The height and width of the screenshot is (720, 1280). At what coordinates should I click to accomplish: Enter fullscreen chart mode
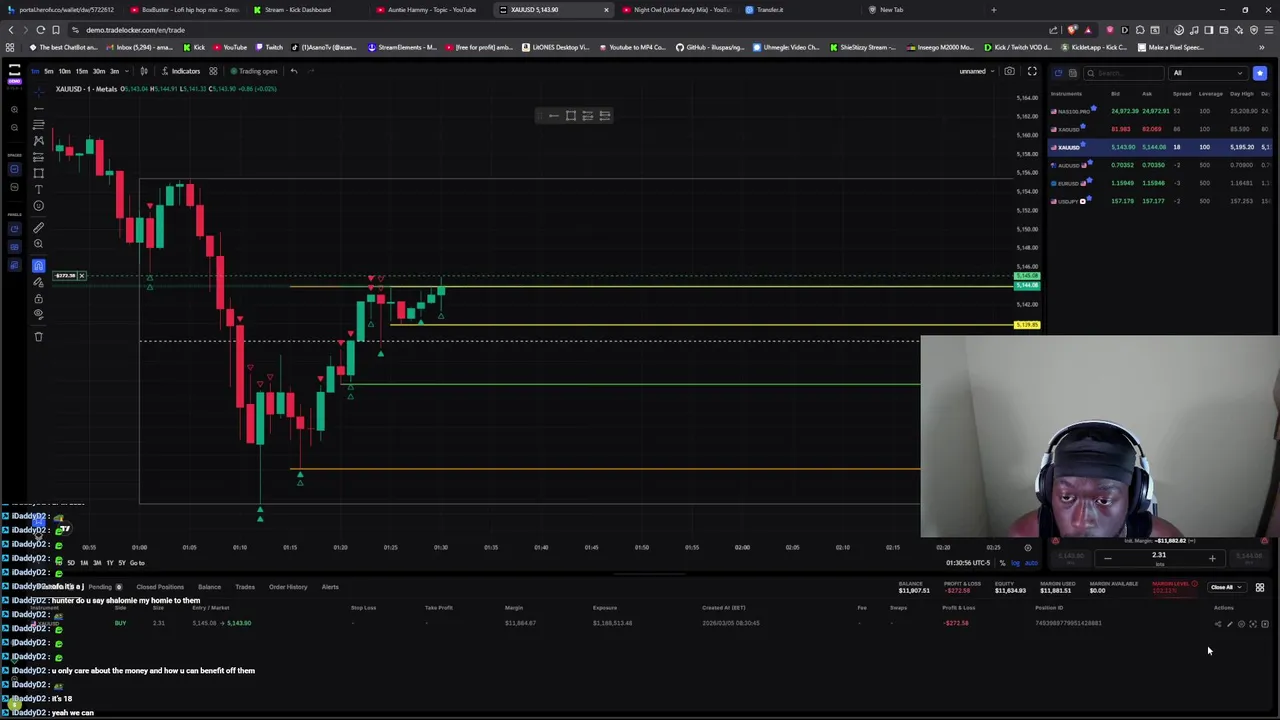point(1032,71)
